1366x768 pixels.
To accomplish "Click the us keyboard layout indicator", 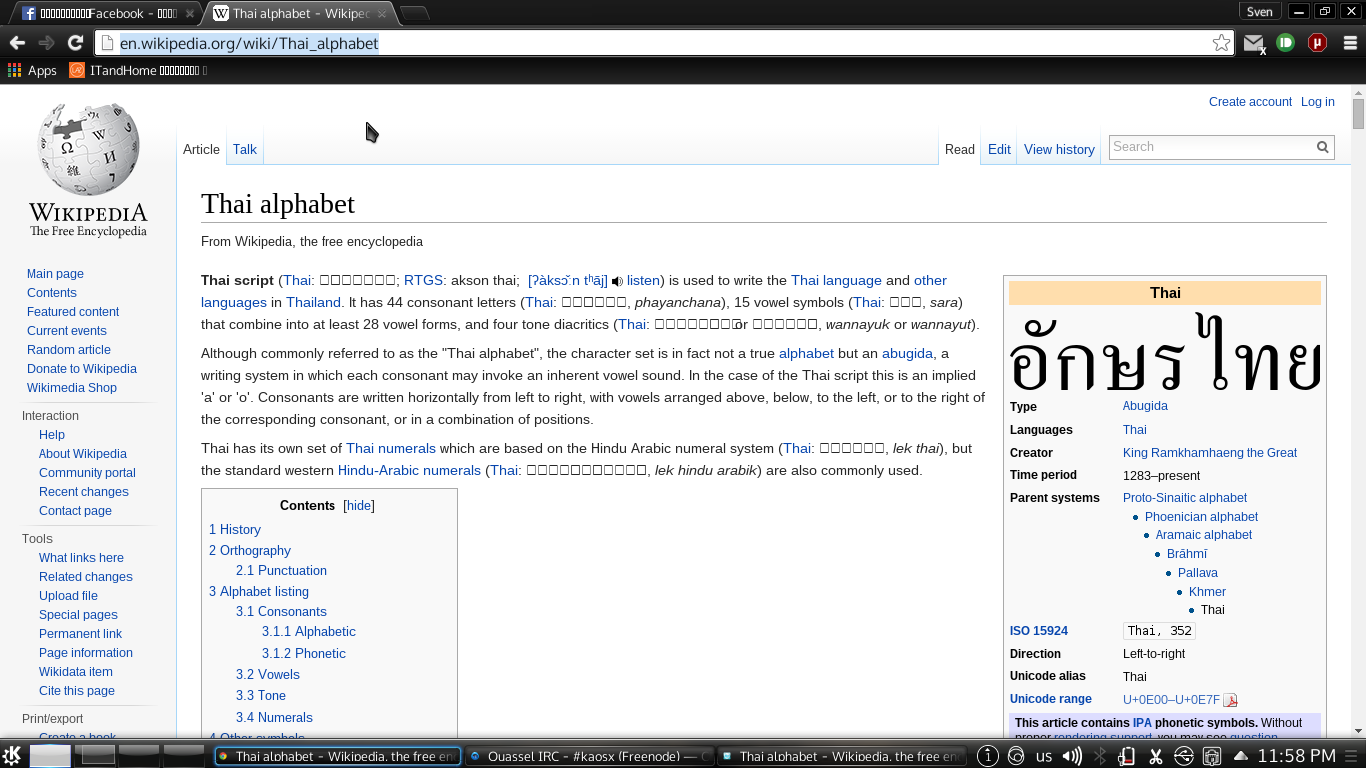I will [x=1044, y=756].
